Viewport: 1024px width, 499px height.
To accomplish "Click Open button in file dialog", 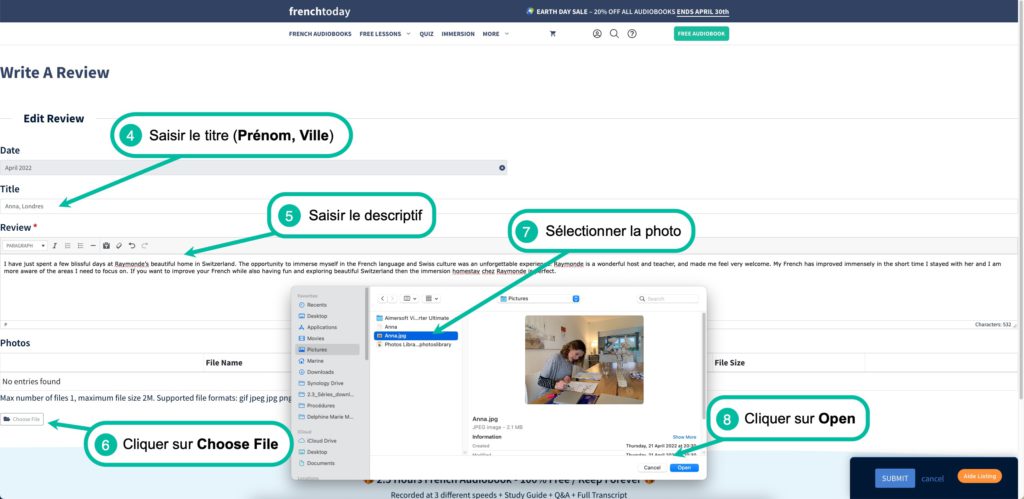I will coord(683,467).
